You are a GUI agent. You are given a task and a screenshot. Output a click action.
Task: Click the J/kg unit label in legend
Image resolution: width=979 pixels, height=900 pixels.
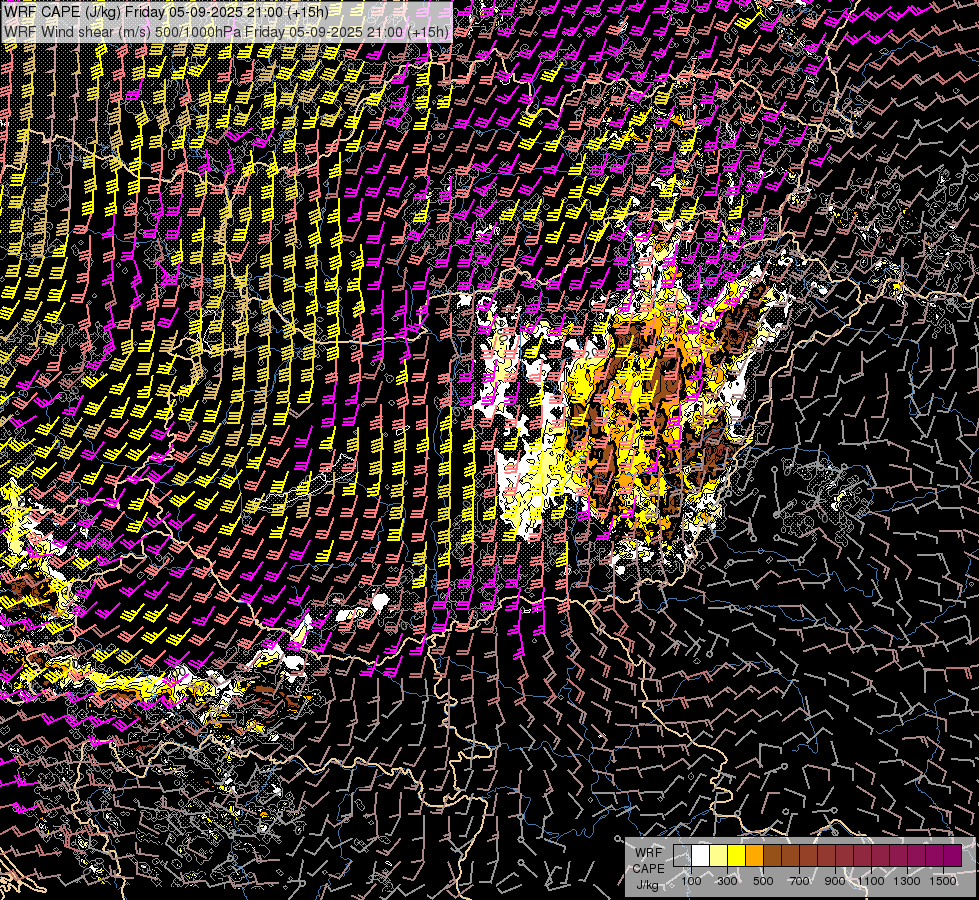pos(647,885)
